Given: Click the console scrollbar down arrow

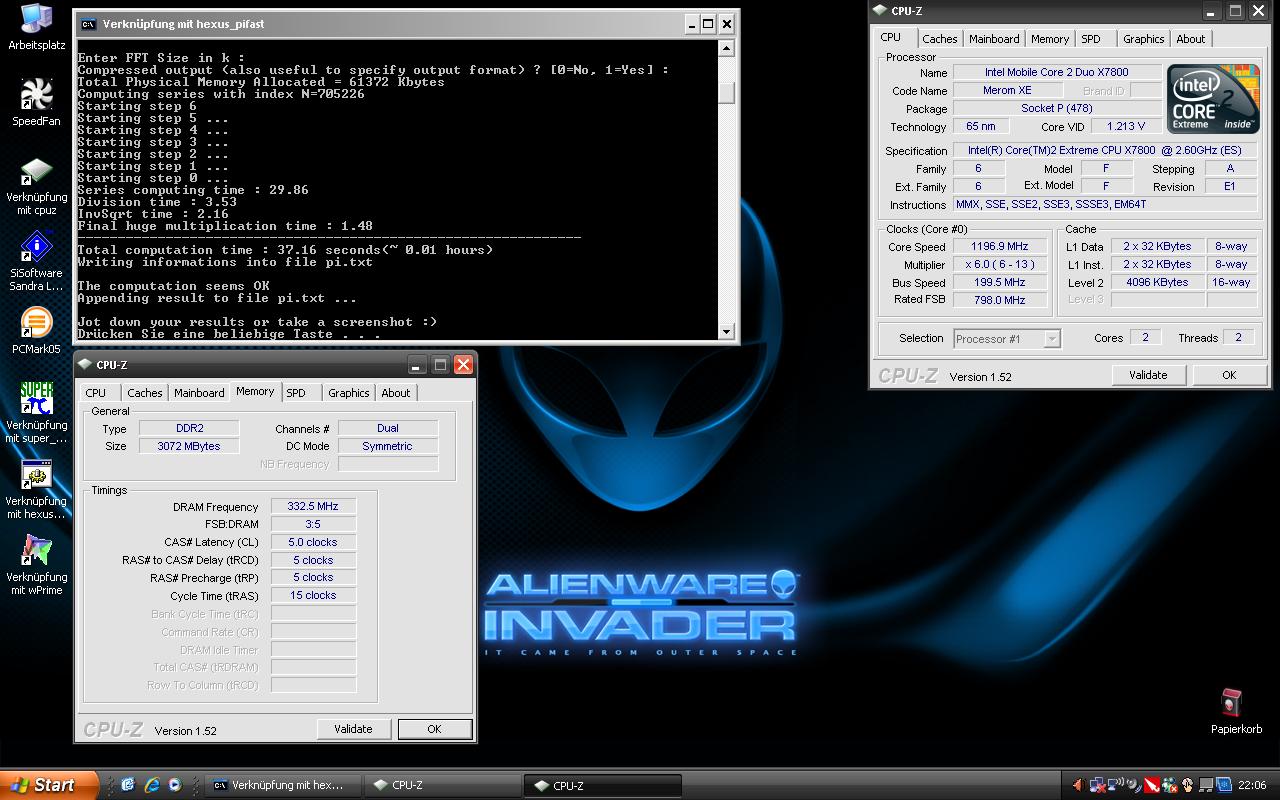Looking at the screenshot, I should [727, 331].
